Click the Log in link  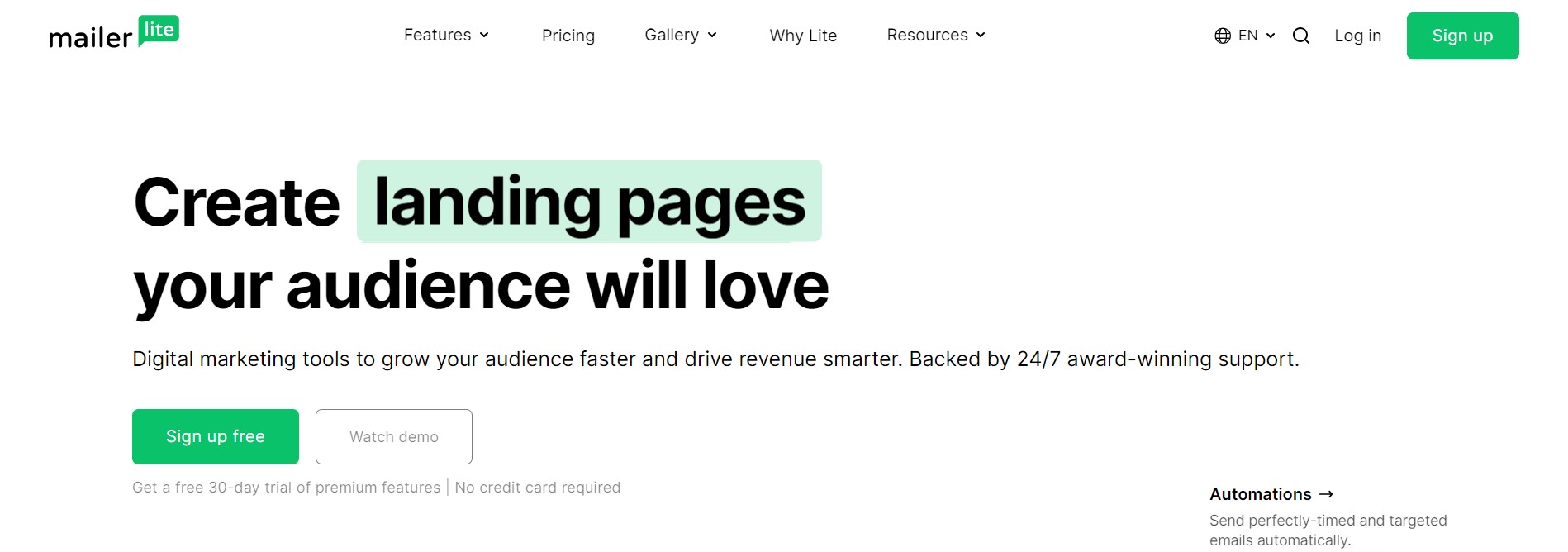point(1357,36)
